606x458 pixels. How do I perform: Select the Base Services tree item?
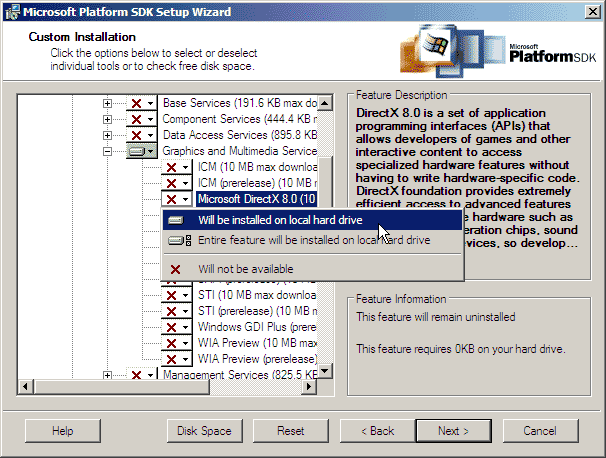coord(240,103)
